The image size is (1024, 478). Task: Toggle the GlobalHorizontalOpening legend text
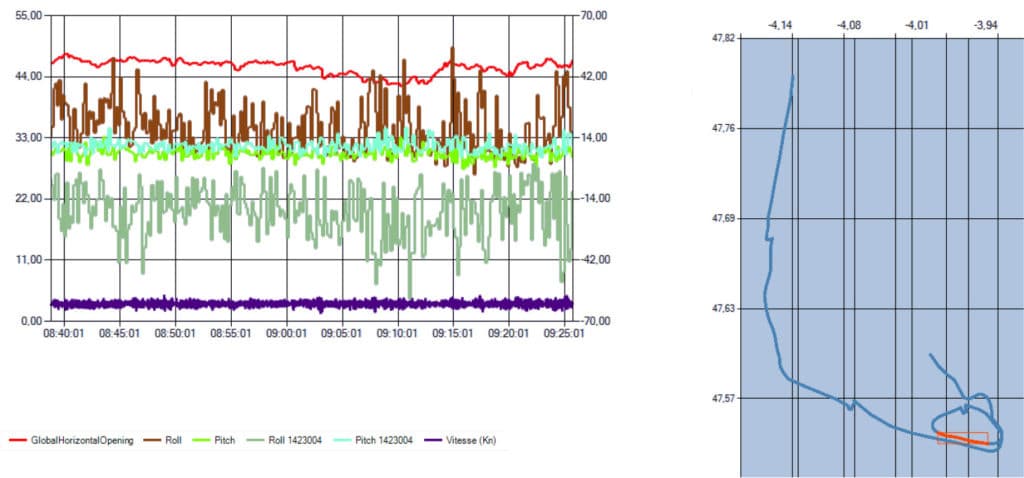[x=82, y=441]
